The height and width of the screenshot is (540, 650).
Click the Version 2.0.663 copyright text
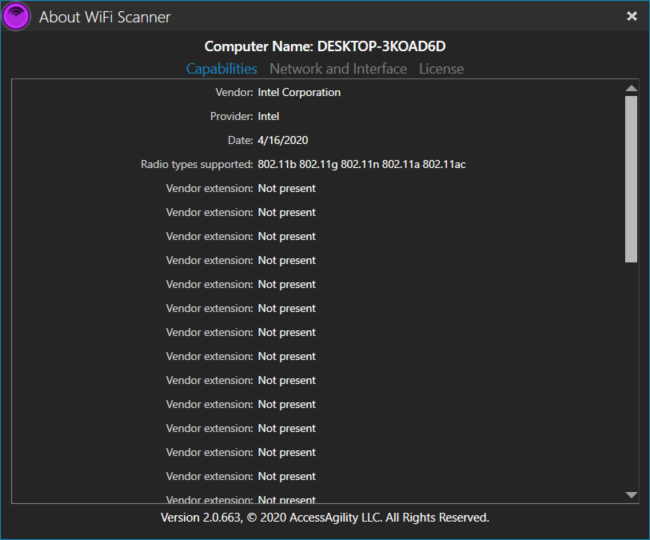tap(325, 518)
